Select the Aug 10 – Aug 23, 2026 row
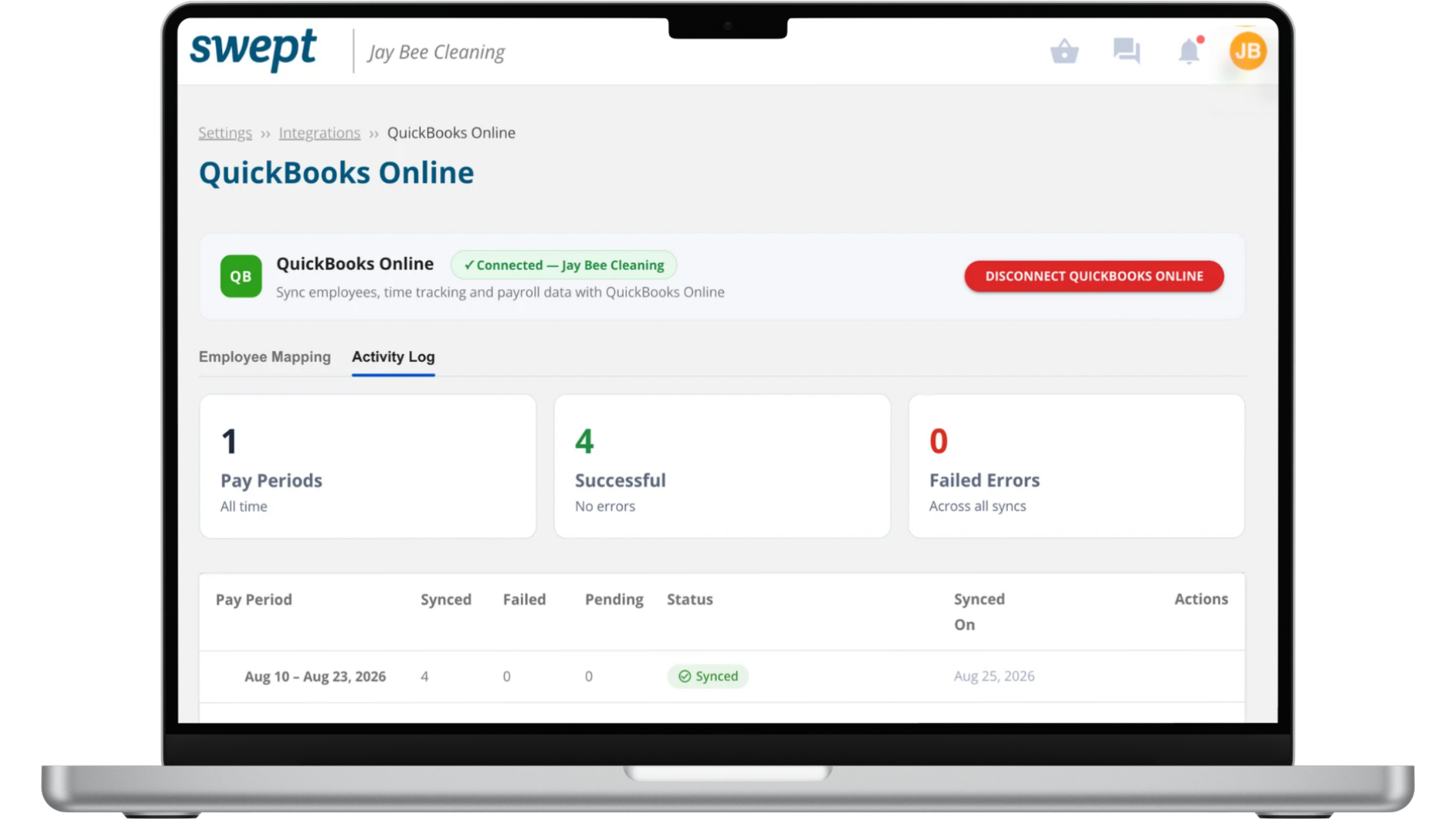This screenshot has width=1456, height=819. (x=722, y=676)
